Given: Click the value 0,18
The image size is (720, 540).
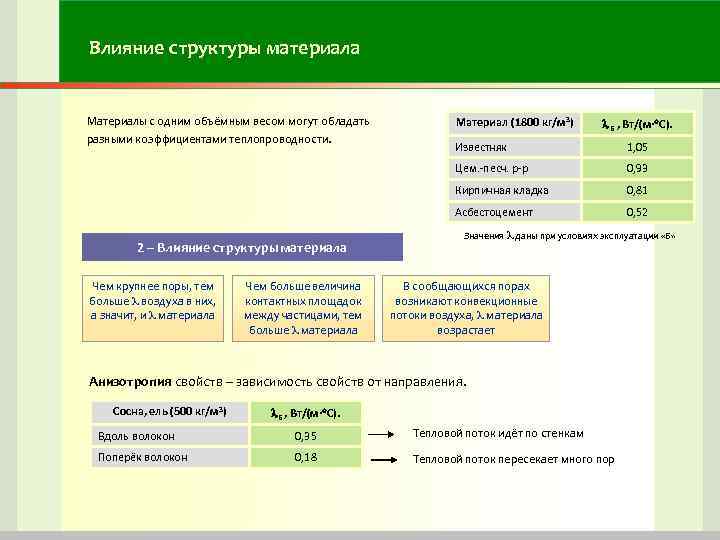Looking at the screenshot, I should [306, 457].
